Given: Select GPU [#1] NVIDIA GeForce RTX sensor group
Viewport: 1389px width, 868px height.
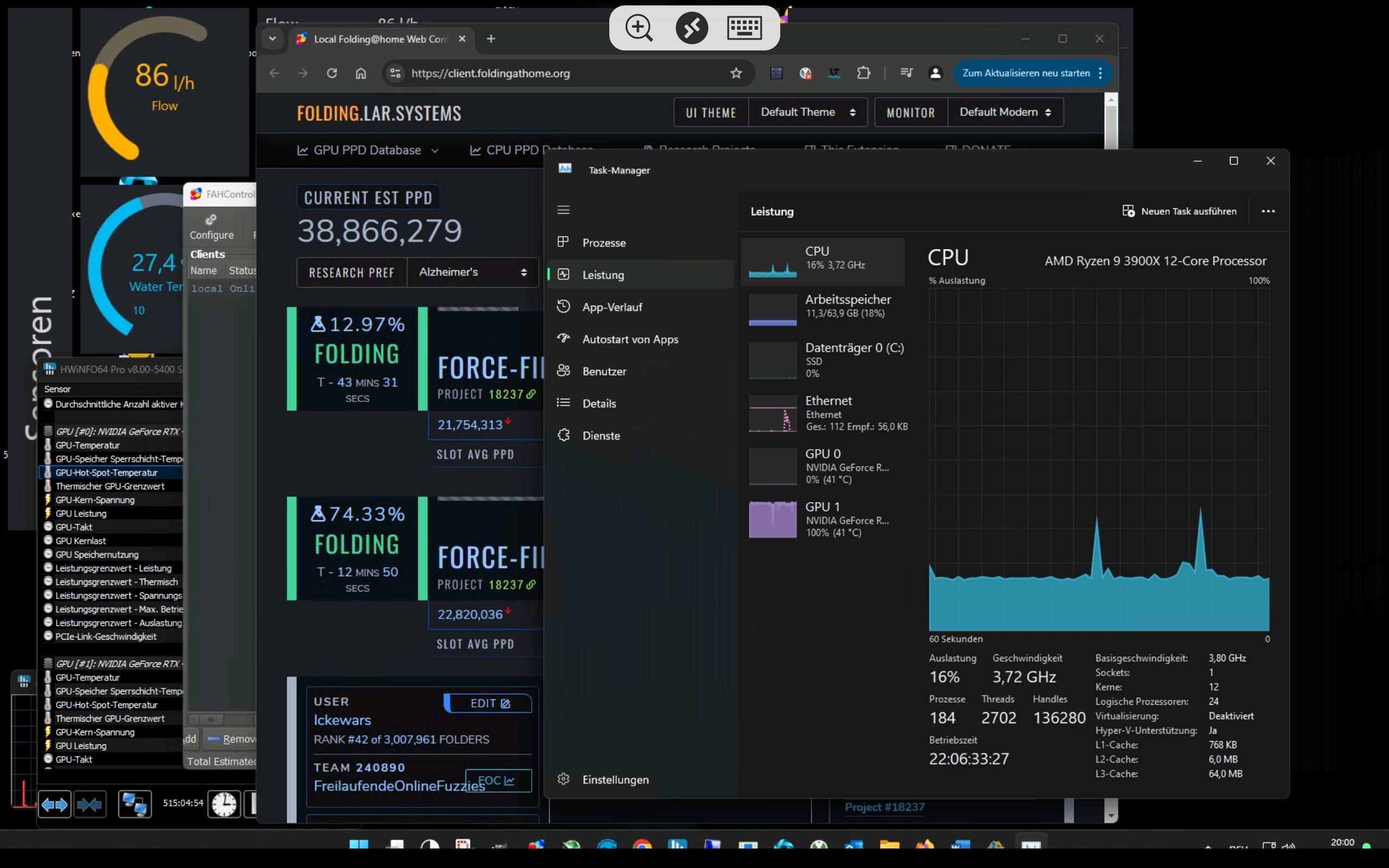Looking at the screenshot, I should [112, 663].
